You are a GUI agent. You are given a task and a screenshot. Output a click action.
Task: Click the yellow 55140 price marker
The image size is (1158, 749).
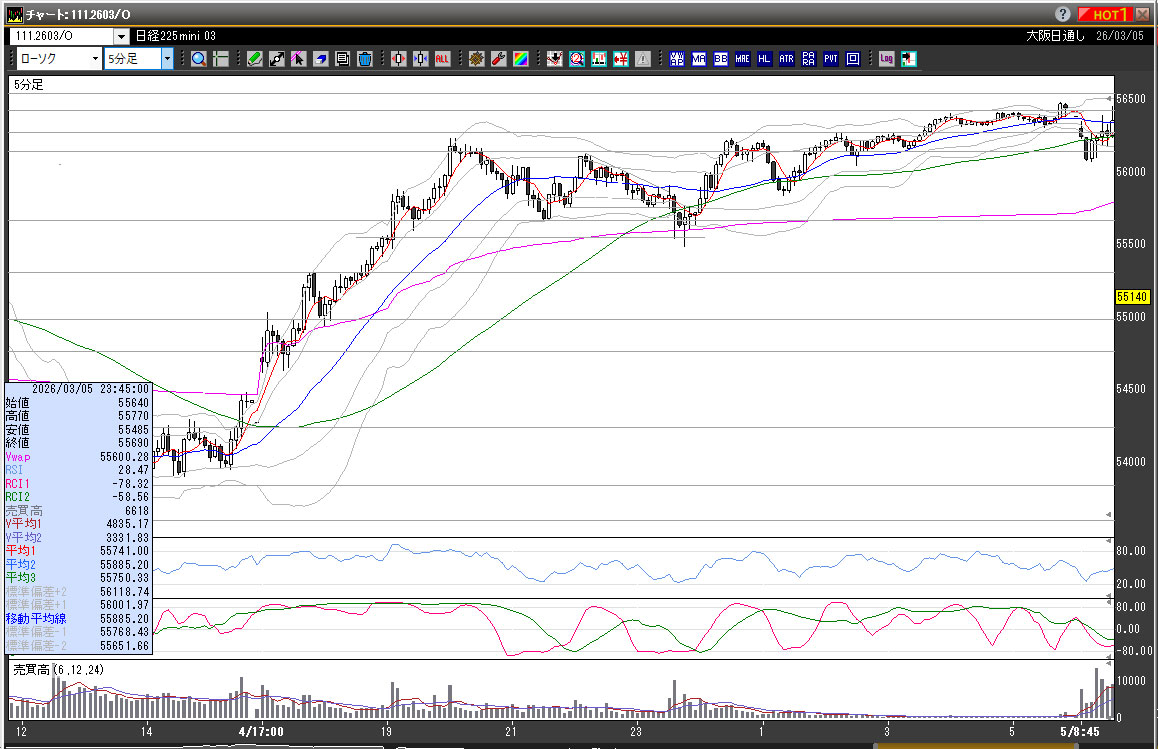tap(1130, 297)
